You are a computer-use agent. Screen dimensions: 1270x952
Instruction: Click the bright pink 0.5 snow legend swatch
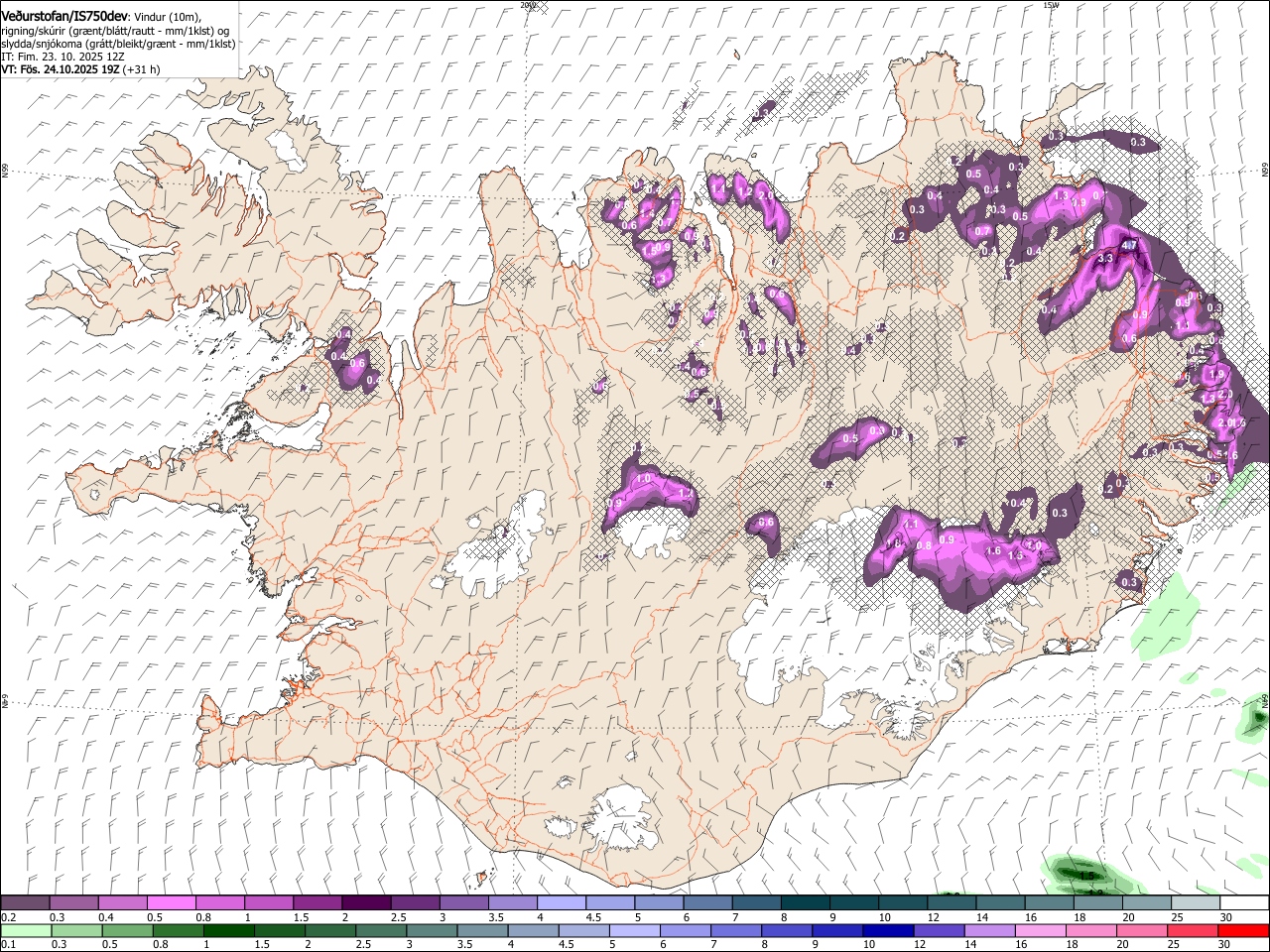(x=171, y=903)
